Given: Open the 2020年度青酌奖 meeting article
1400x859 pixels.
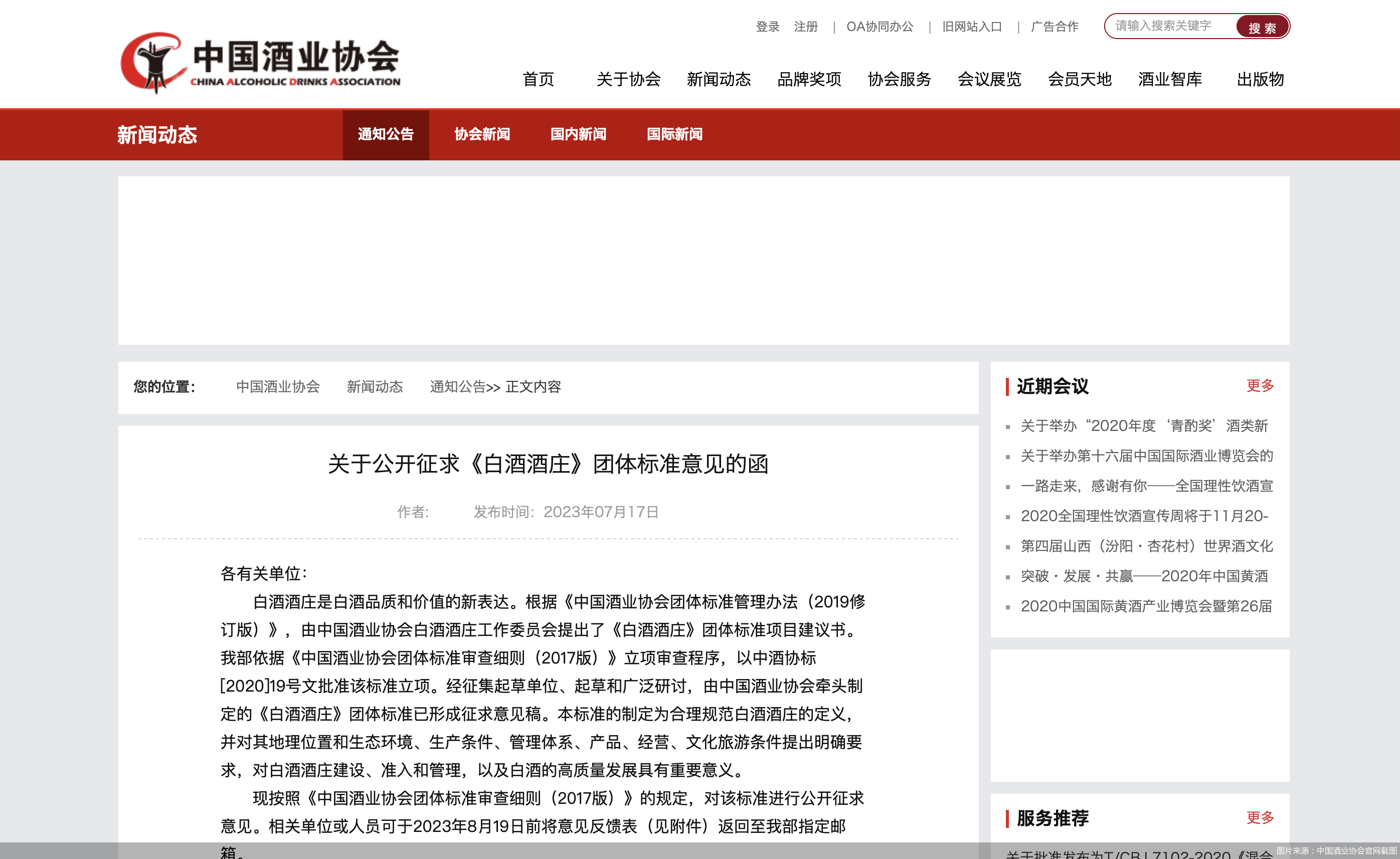Looking at the screenshot, I should 1145,426.
